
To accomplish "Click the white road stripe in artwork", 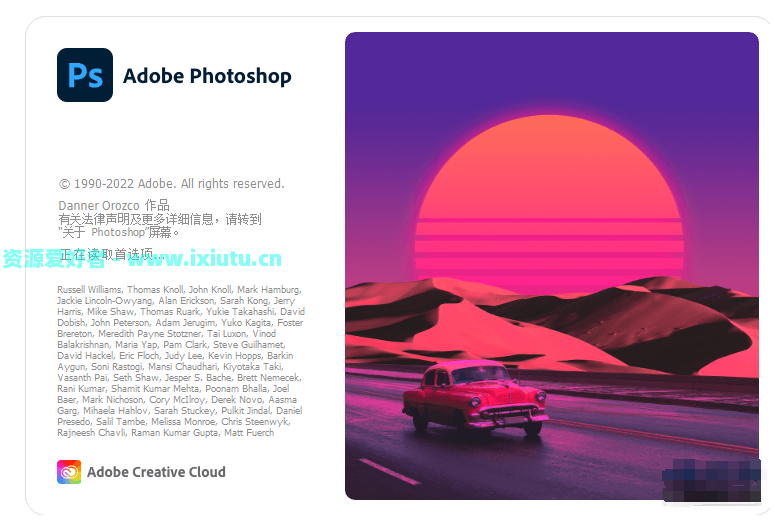I will 389,471.
